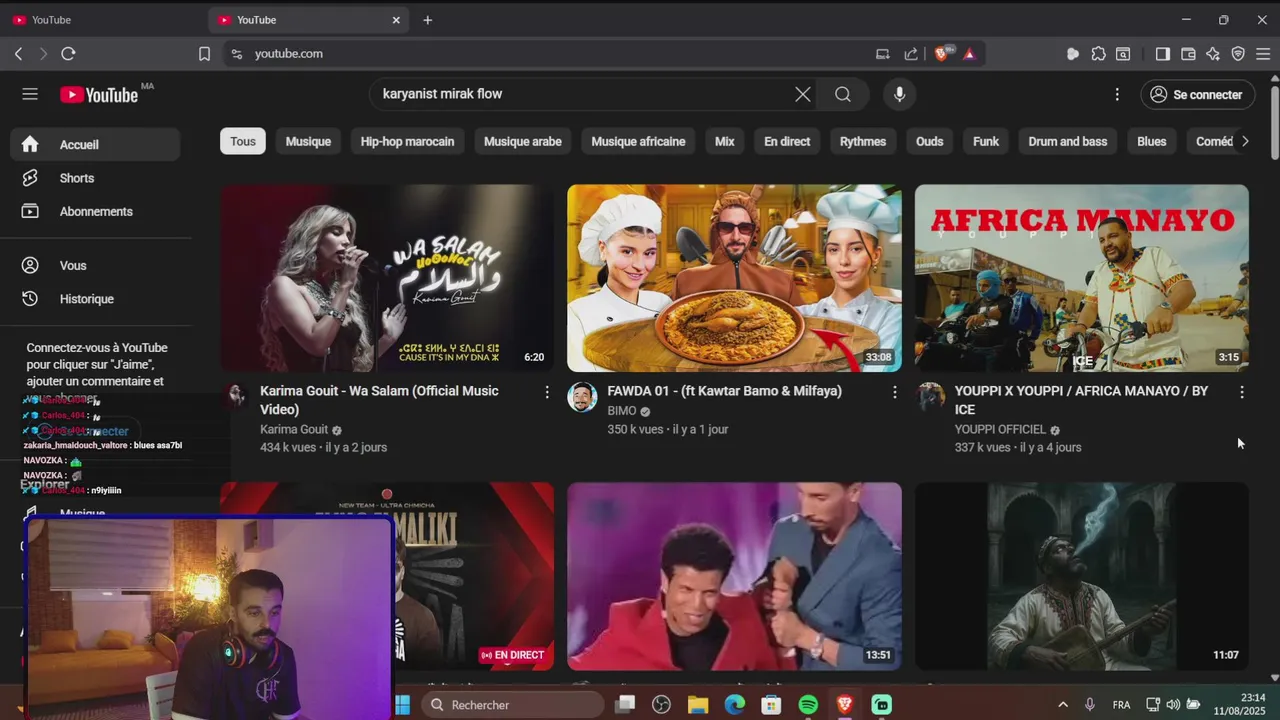Open the Vous section
The width and height of the screenshot is (1280, 720).
pos(96,265)
